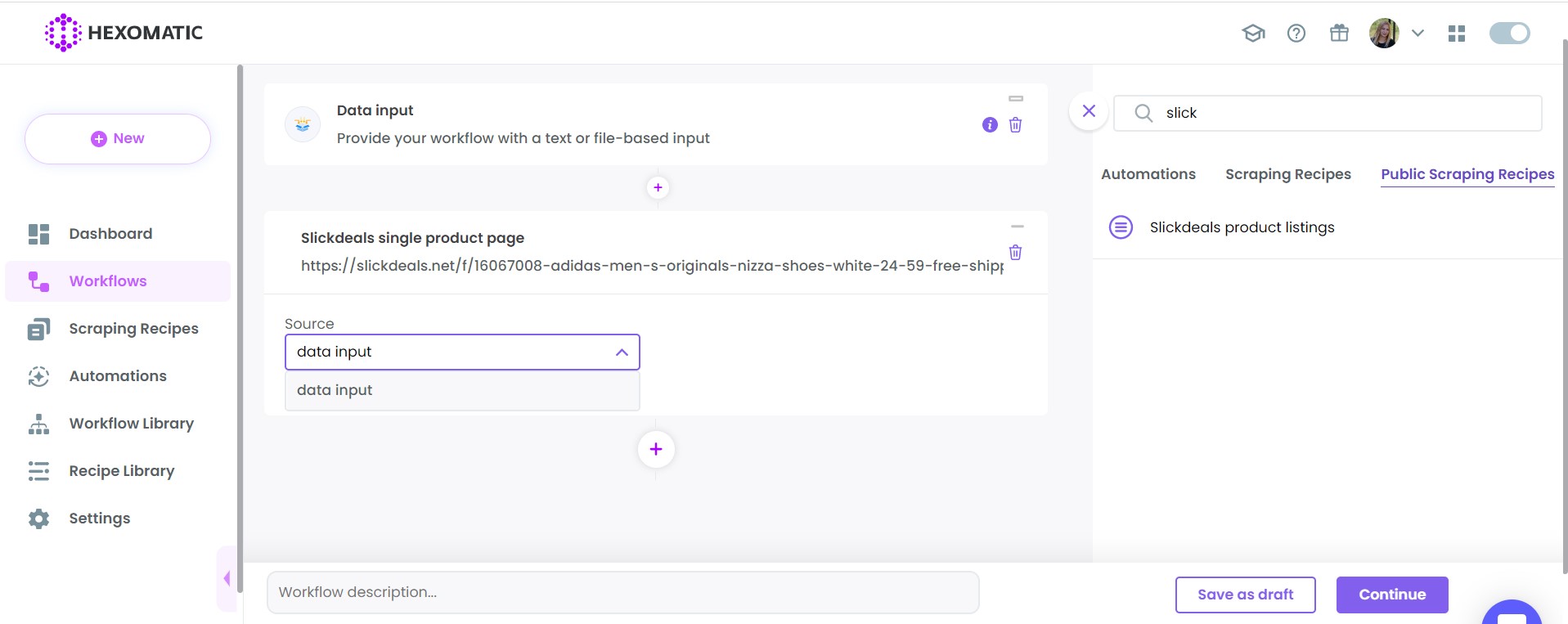Click the graduation cap academy icon
This screenshot has width=1568, height=624.
tap(1253, 34)
